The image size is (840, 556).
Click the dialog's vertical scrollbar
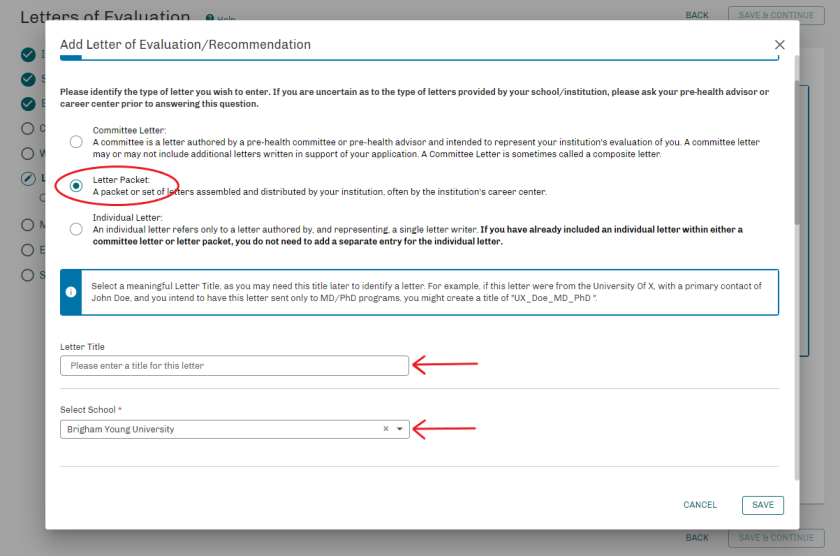point(796,150)
